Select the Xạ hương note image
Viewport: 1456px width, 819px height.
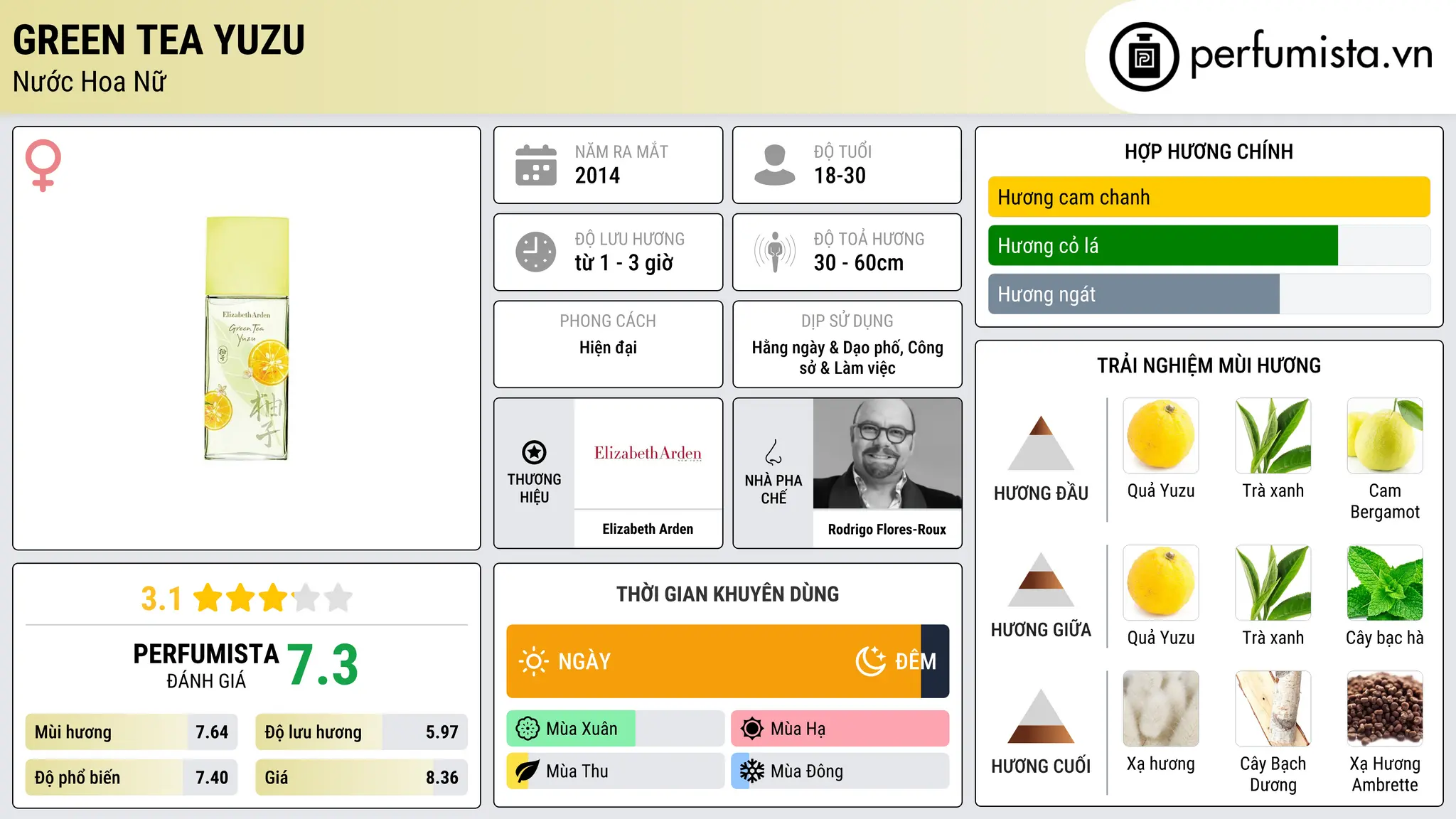click(x=1161, y=709)
